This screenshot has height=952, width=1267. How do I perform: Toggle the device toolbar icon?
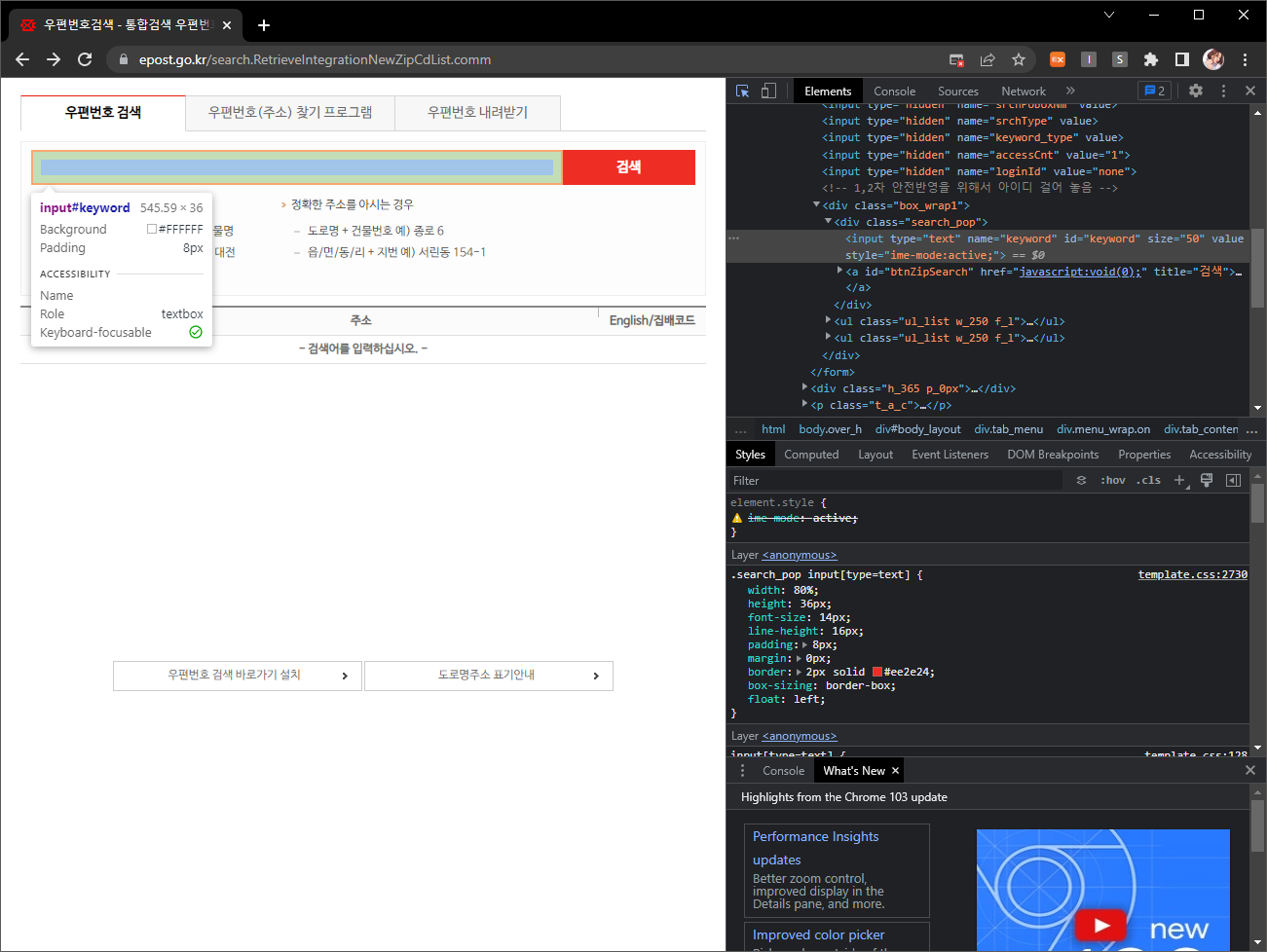coord(768,91)
